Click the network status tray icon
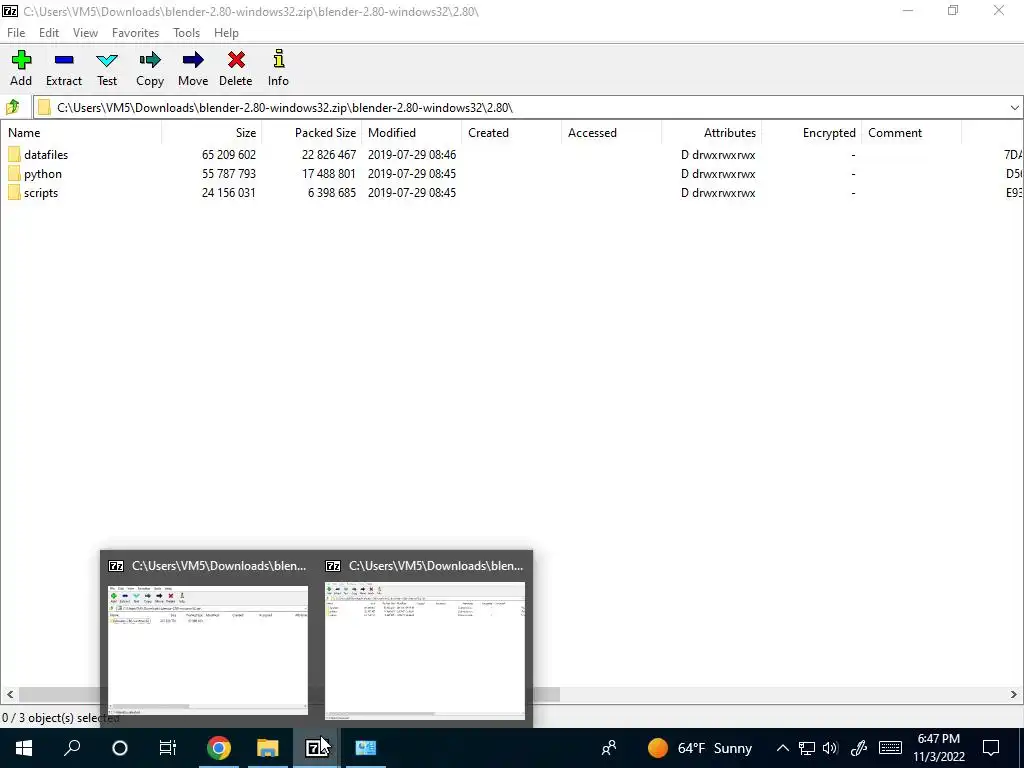This screenshot has height=768, width=1024. point(807,748)
